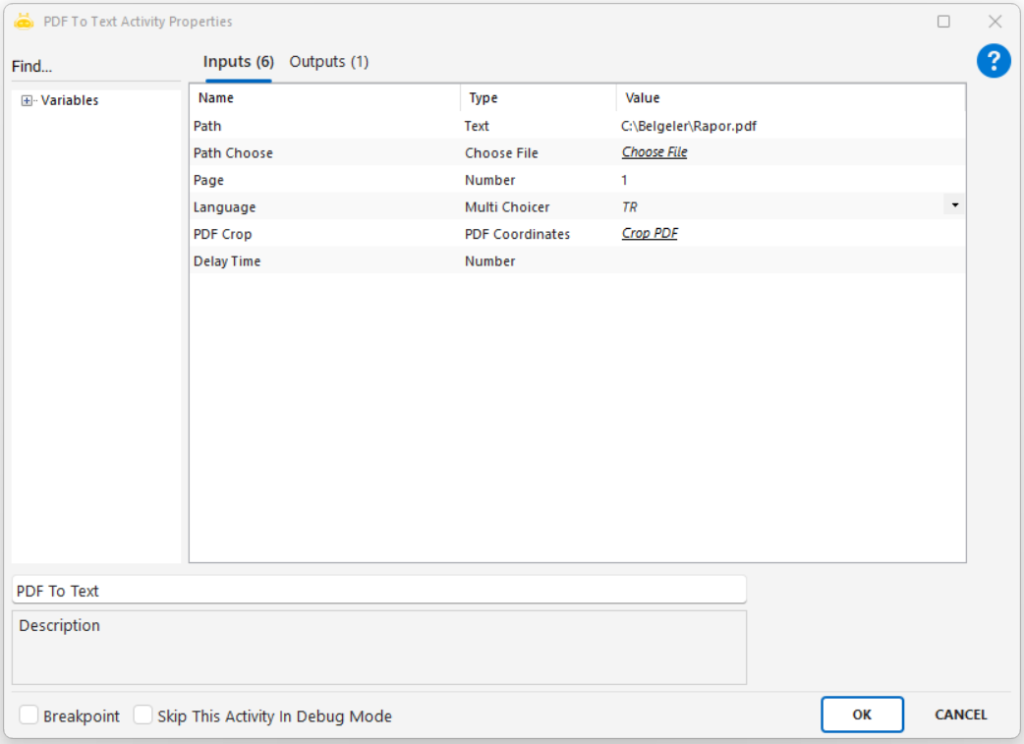The image size is (1024, 744).
Task: Click the CANCEL button
Action: point(960,714)
